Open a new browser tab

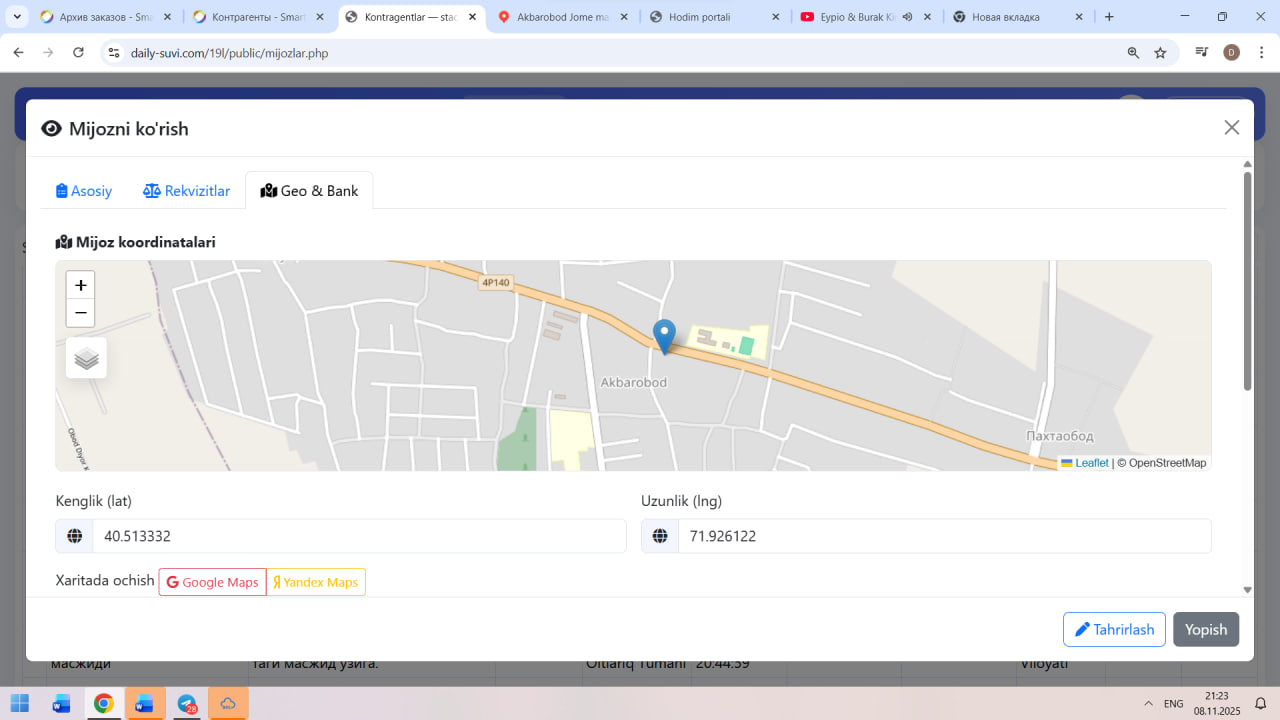point(1109,17)
